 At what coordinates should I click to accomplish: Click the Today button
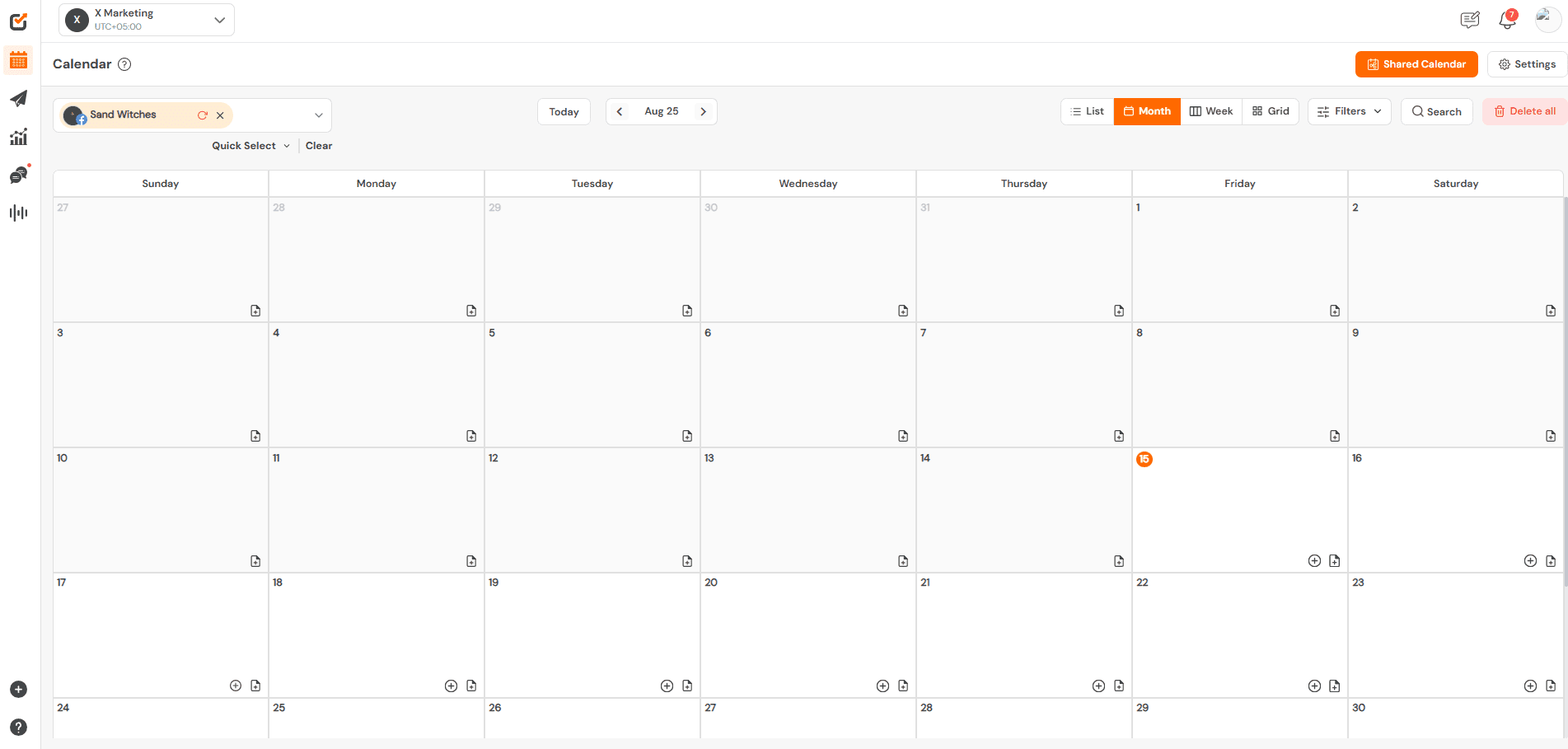tap(564, 111)
